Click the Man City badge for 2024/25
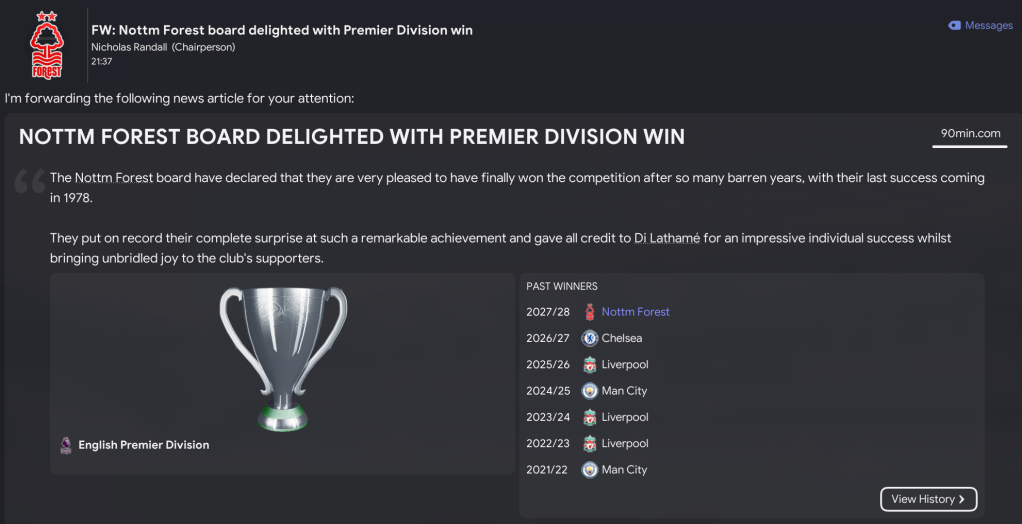Screen dimensions: 1022x524 tap(589, 391)
